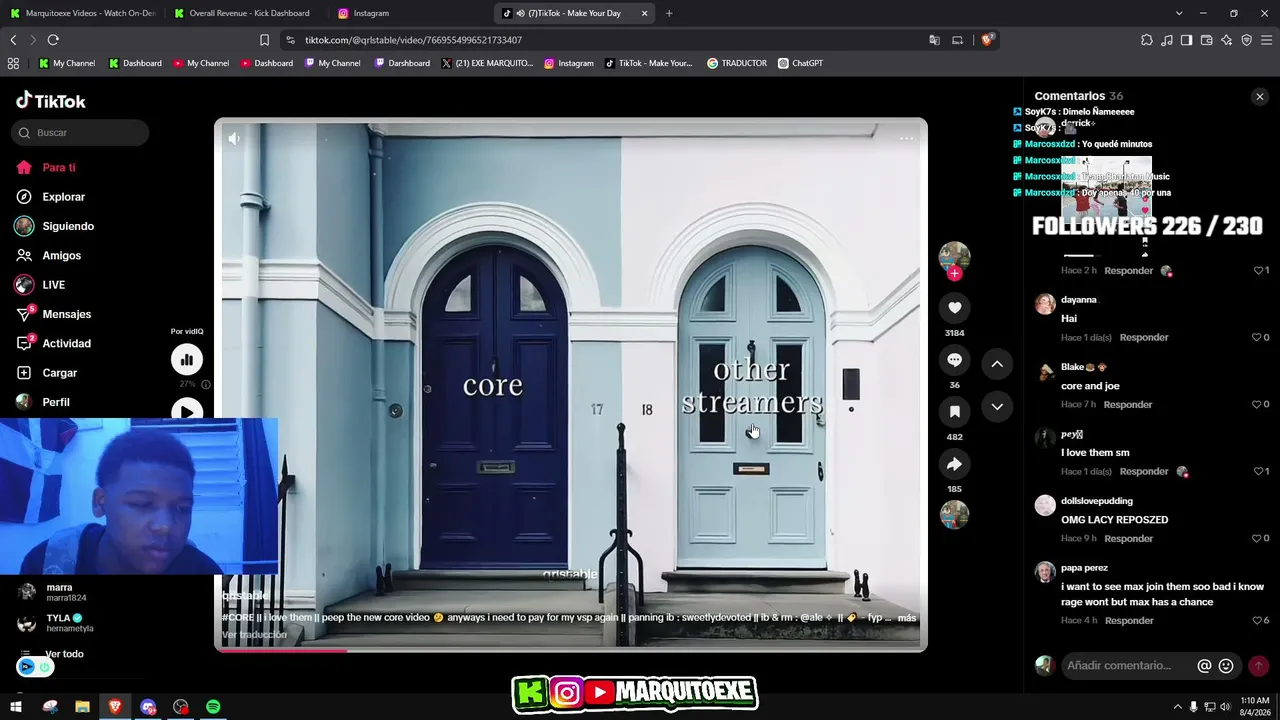Switch to the Marquitoexe Videos browser tab
This screenshot has width=1280, height=720.
click(x=83, y=13)
